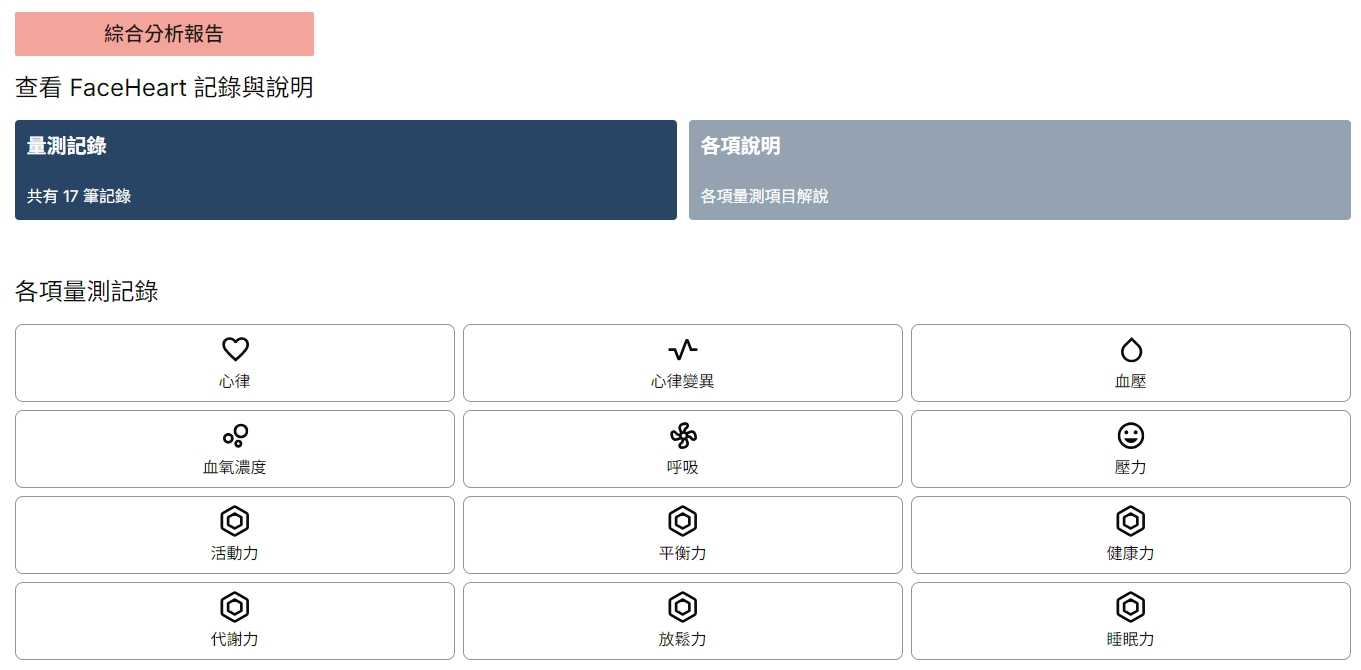The image size is (1361, 670).
Task: Click the heart icon for 心律
Action: pos(235,349)
